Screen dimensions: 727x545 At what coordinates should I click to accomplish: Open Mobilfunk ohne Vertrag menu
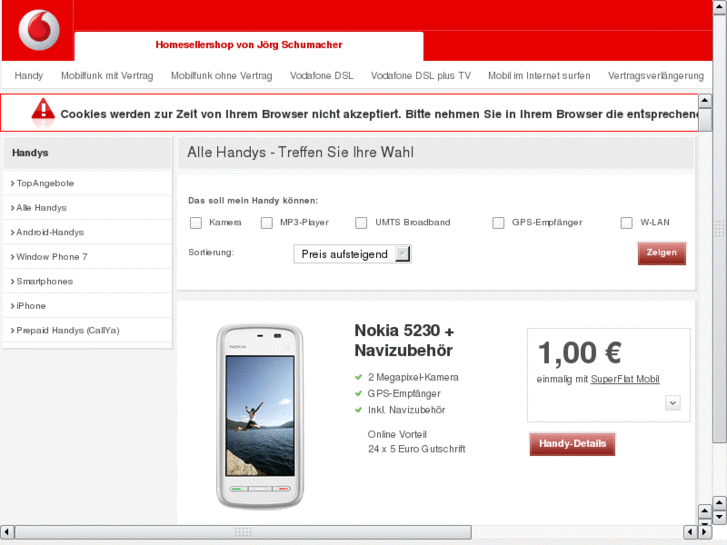click(x=222, y=76)
